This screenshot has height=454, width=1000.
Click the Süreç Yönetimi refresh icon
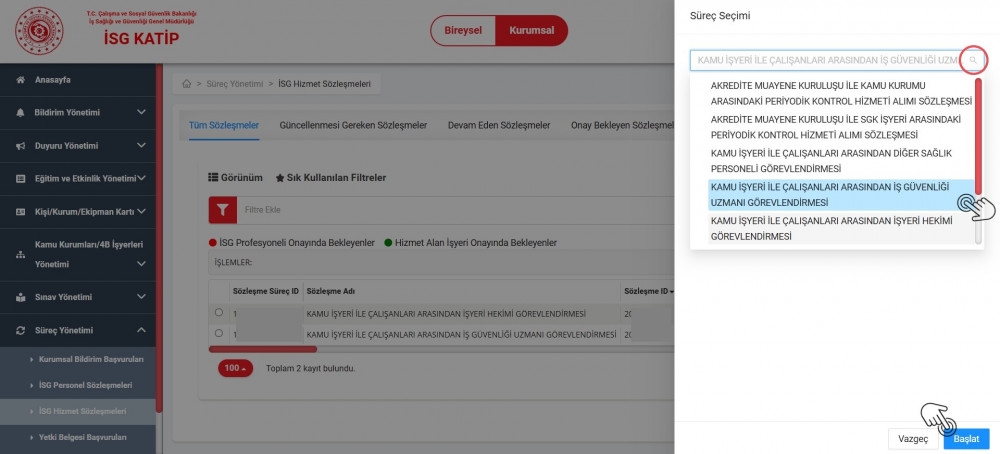pyautogui.click(x=20, y=330)
